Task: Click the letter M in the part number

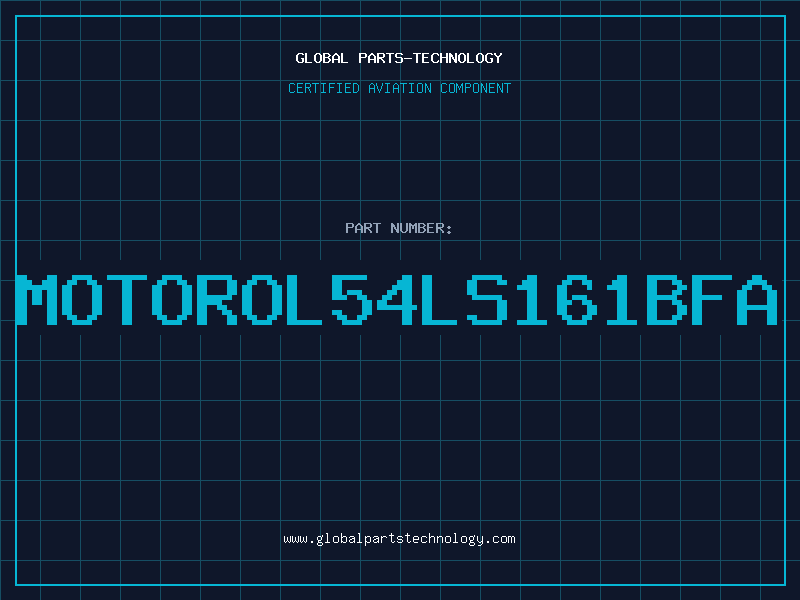Action: click(37, 300)
